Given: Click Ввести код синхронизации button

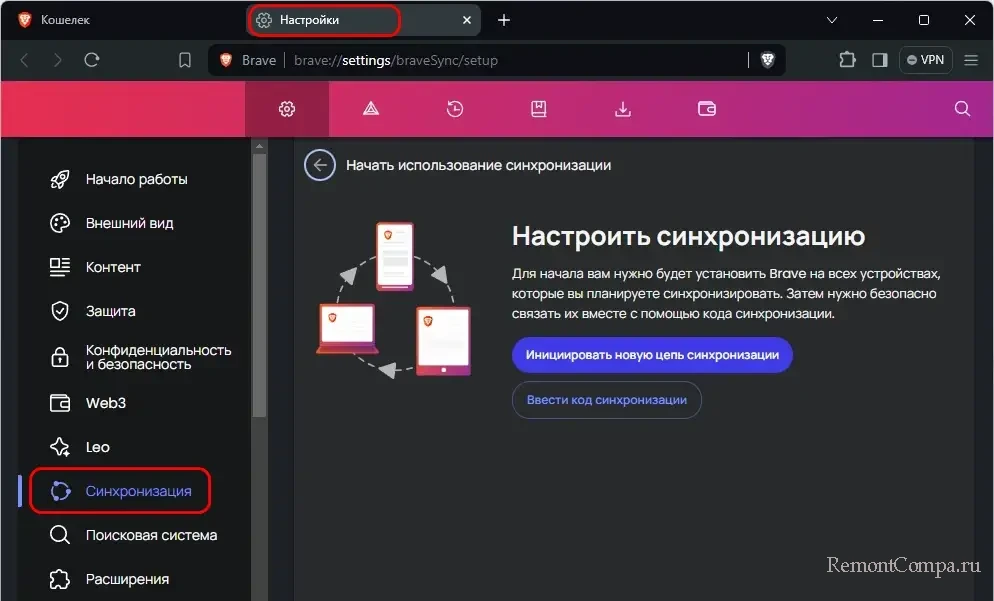Looking at the screenshot, I should (x=607, y=400).
